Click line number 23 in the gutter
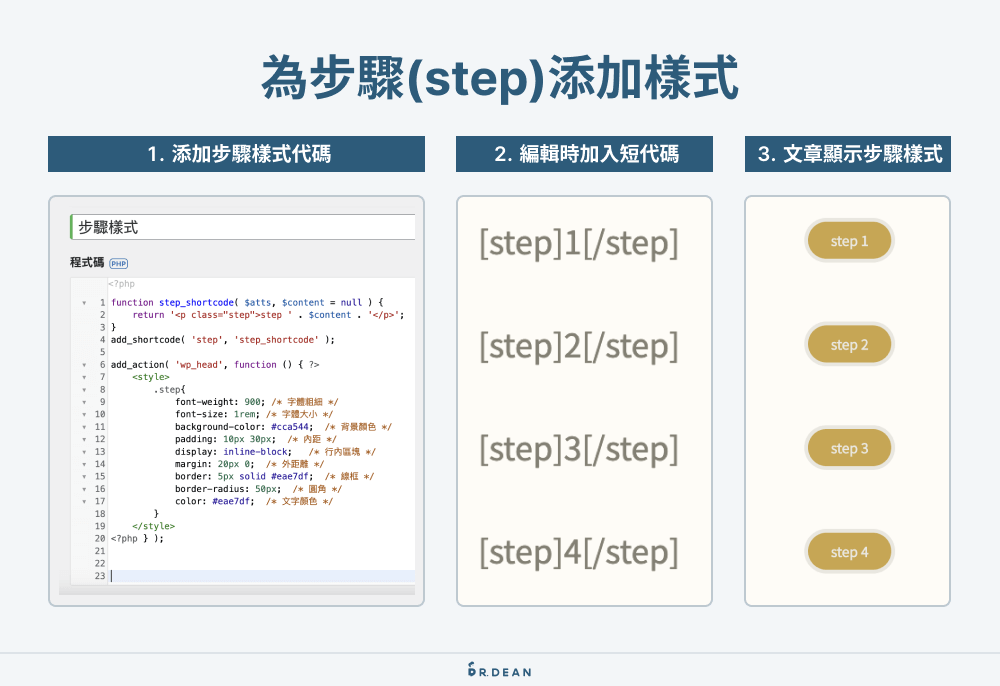The height and width of the screenshot is (686, 1000). pyautogui.click(x=100, y=575)
